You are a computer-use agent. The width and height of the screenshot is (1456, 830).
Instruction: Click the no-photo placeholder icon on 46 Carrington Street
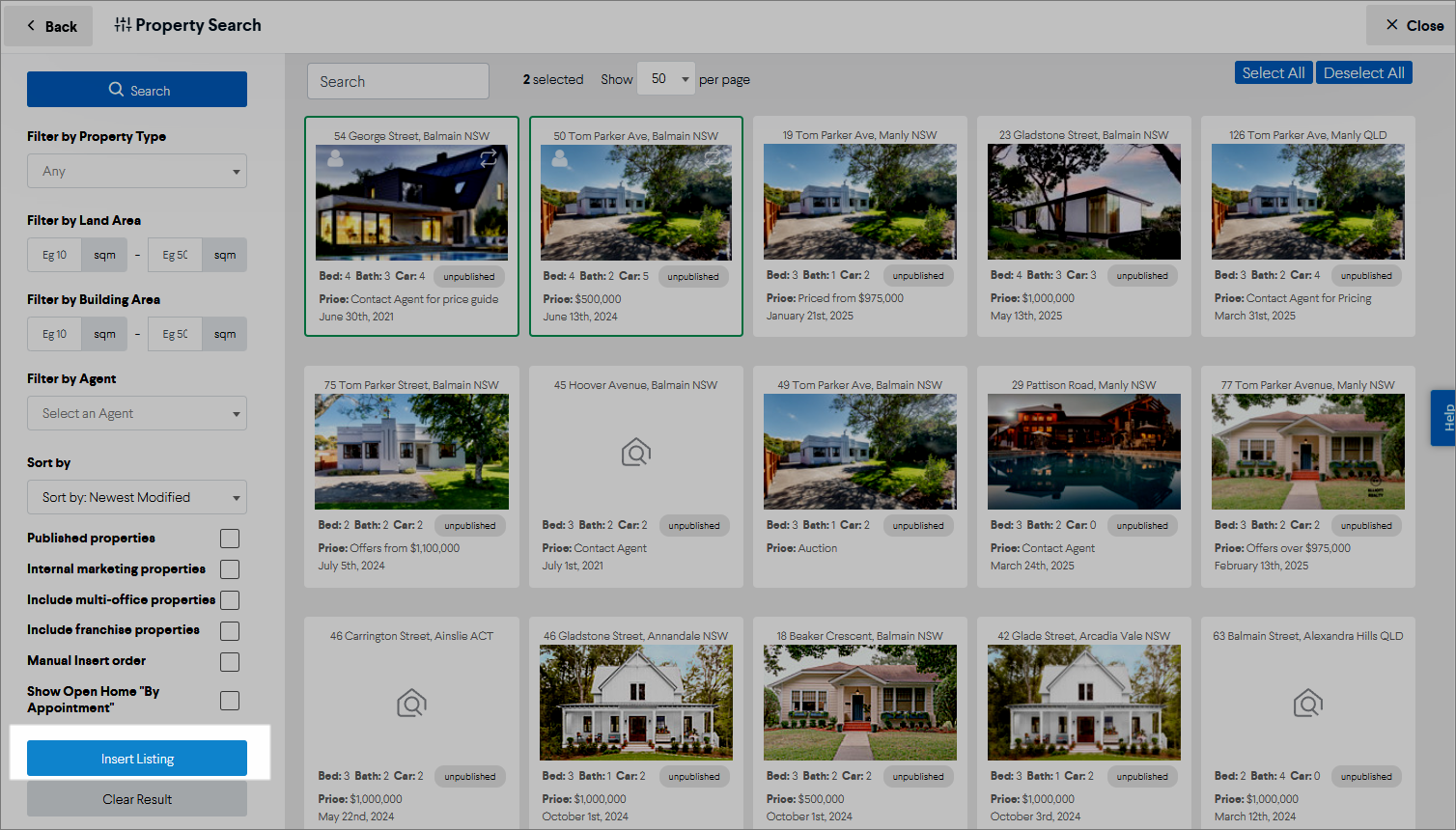coord(411,703)
